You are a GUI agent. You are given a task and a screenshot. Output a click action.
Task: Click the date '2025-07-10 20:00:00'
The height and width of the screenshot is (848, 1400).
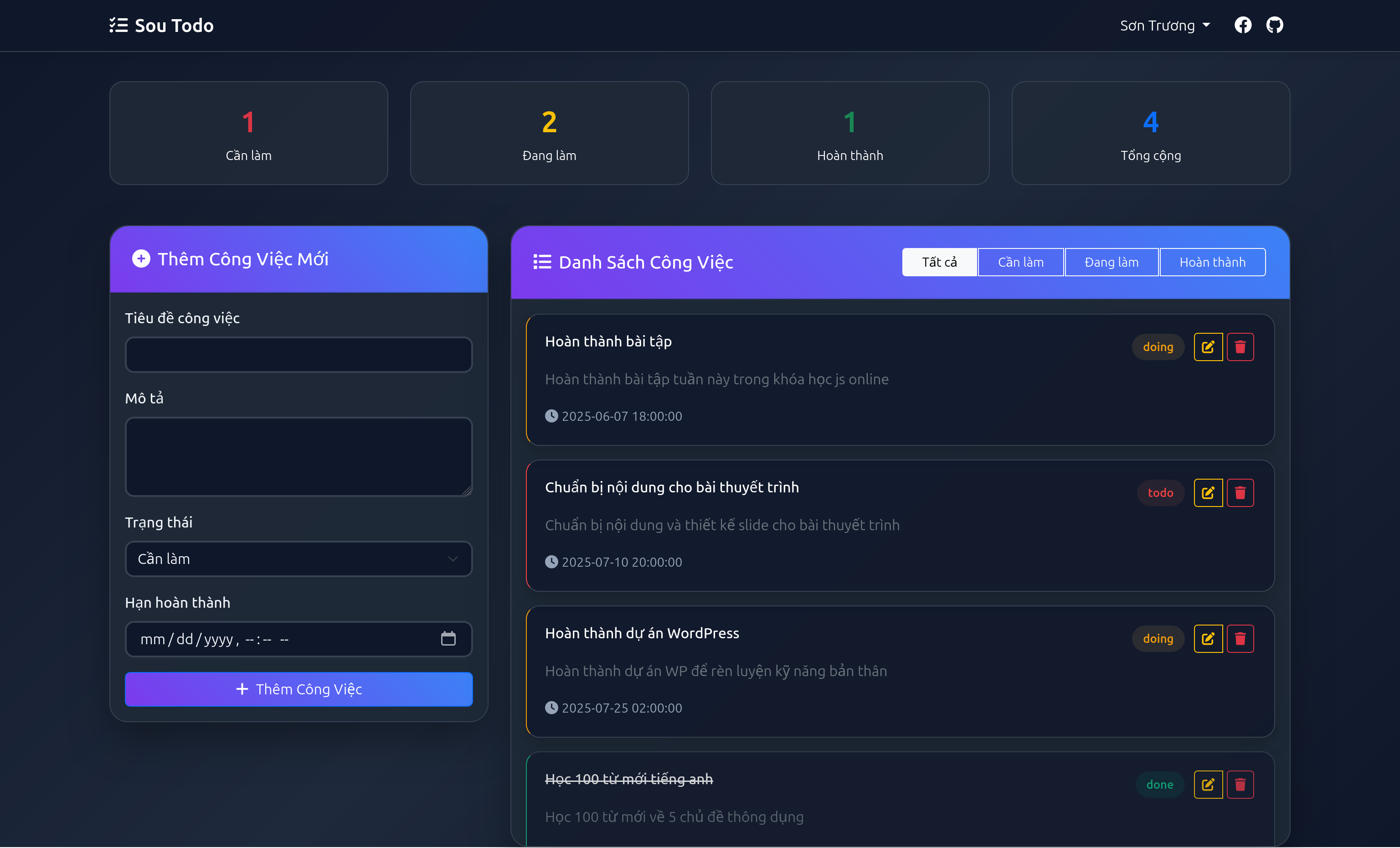[622, 562]
